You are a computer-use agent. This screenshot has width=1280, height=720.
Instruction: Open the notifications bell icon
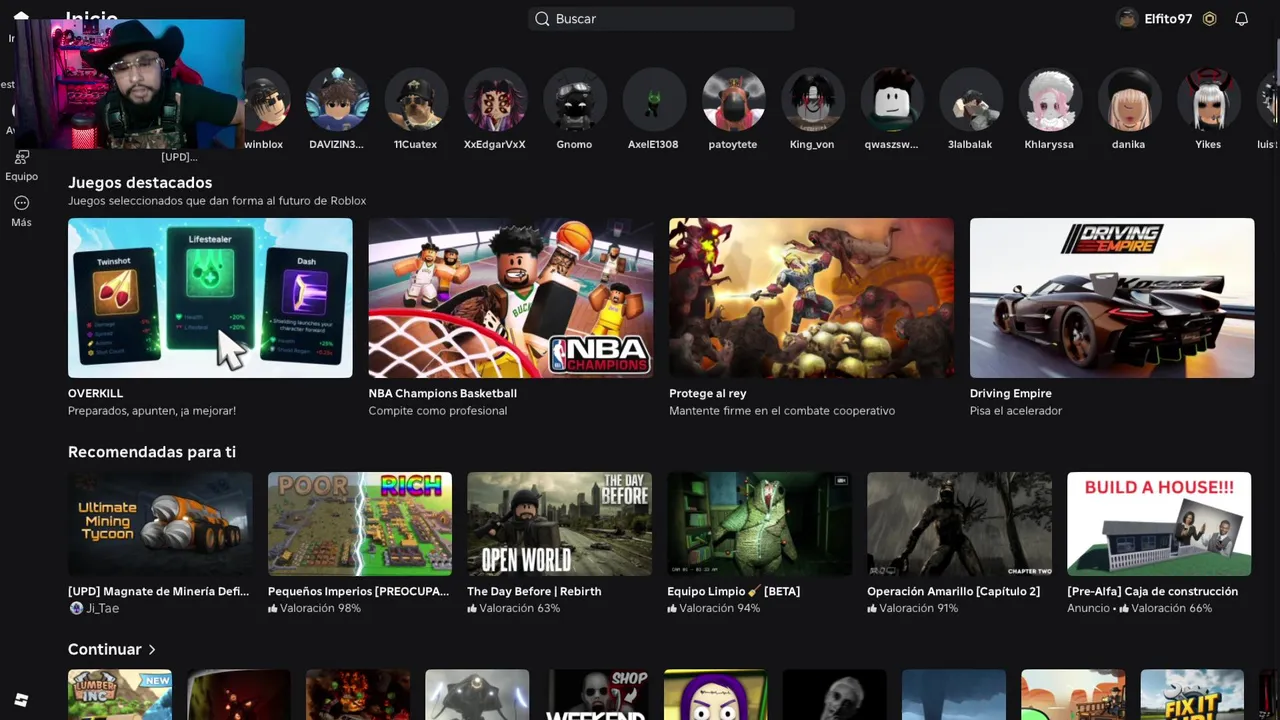(1241, 19)
